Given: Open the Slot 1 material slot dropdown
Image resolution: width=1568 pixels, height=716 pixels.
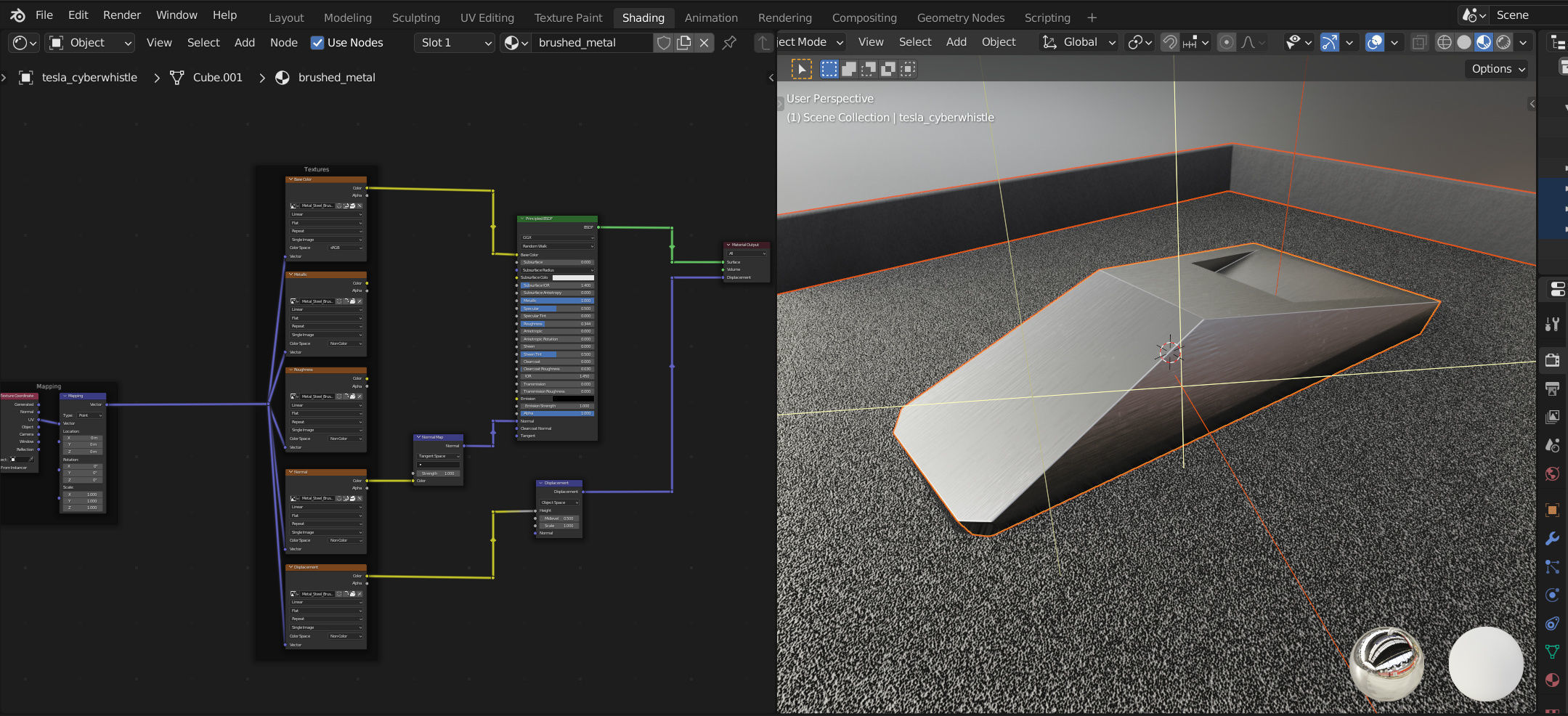Looking at the screenshot, I should coord(455,43).
